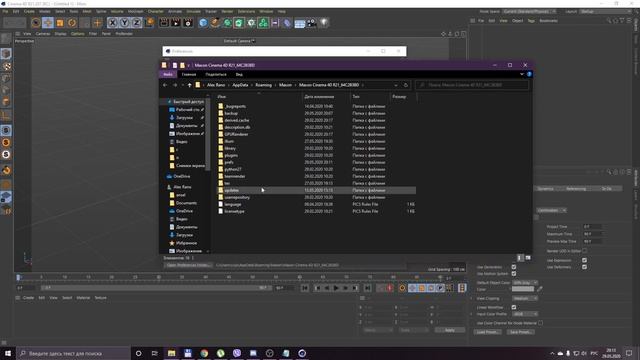The image size is (640, 360).
Task: Sort files by Дата изменения column
Action: pos(319,97)
